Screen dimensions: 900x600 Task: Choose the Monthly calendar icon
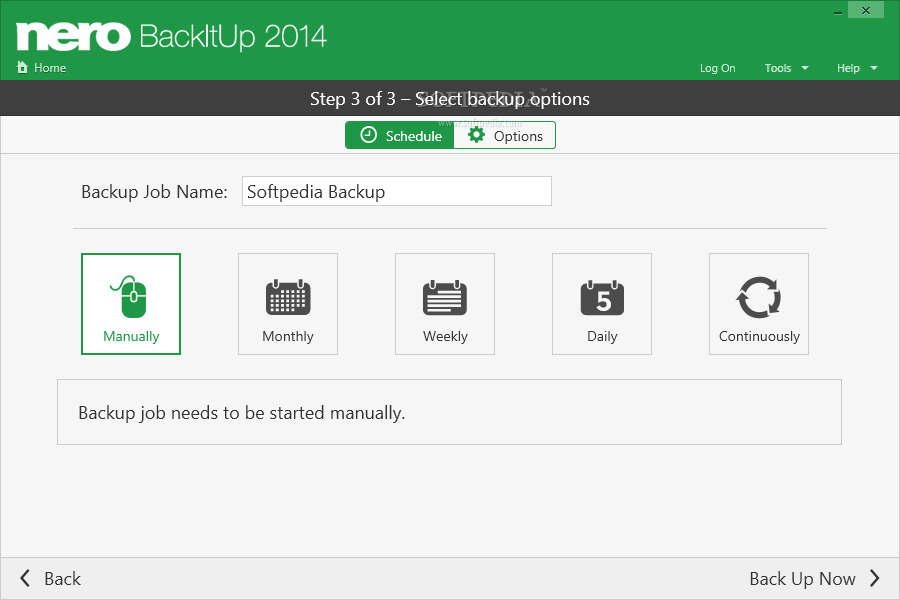(x=288, y=297)
